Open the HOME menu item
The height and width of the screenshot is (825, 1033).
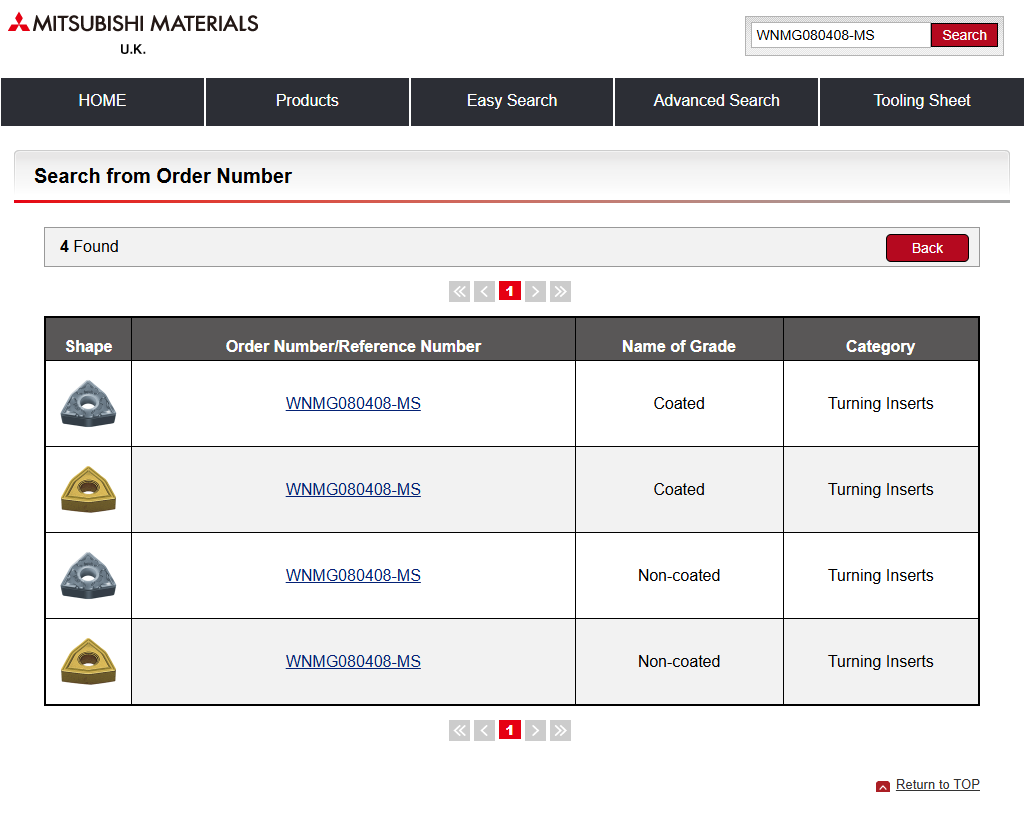pos(102,101)
